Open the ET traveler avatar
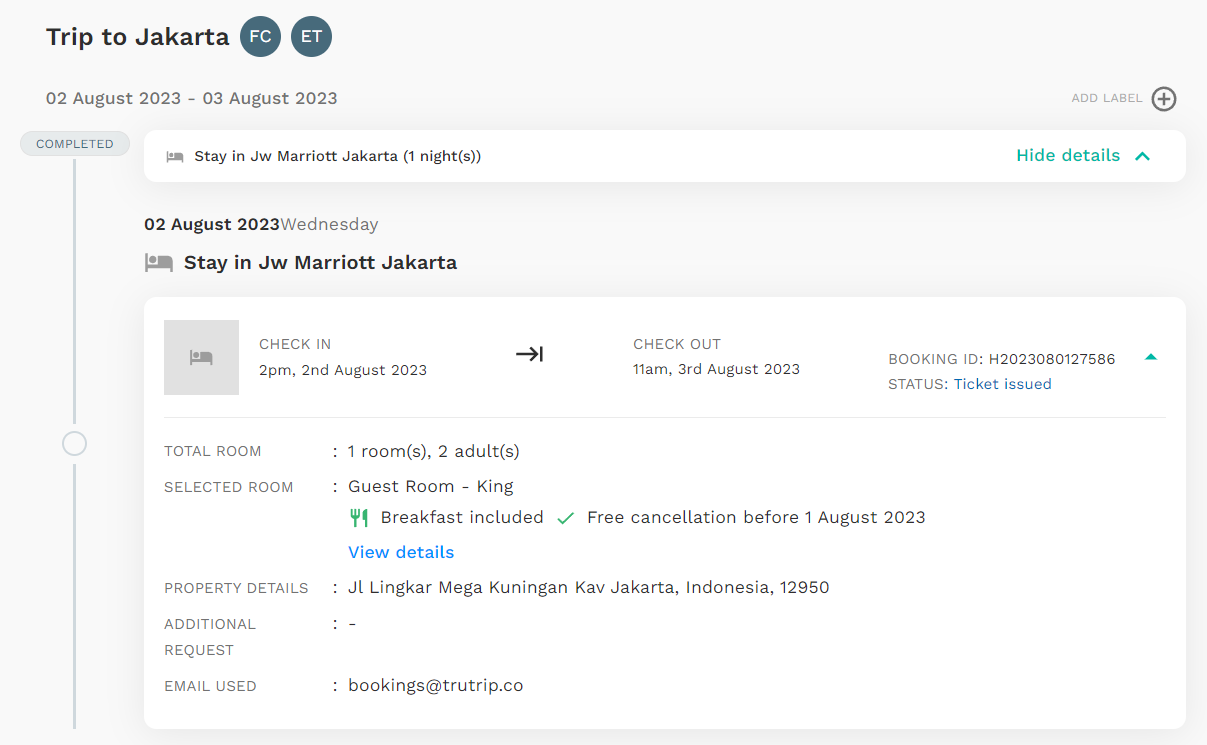Image resolution: width=1207 pixels, height=745 pixels. point(311,38)
